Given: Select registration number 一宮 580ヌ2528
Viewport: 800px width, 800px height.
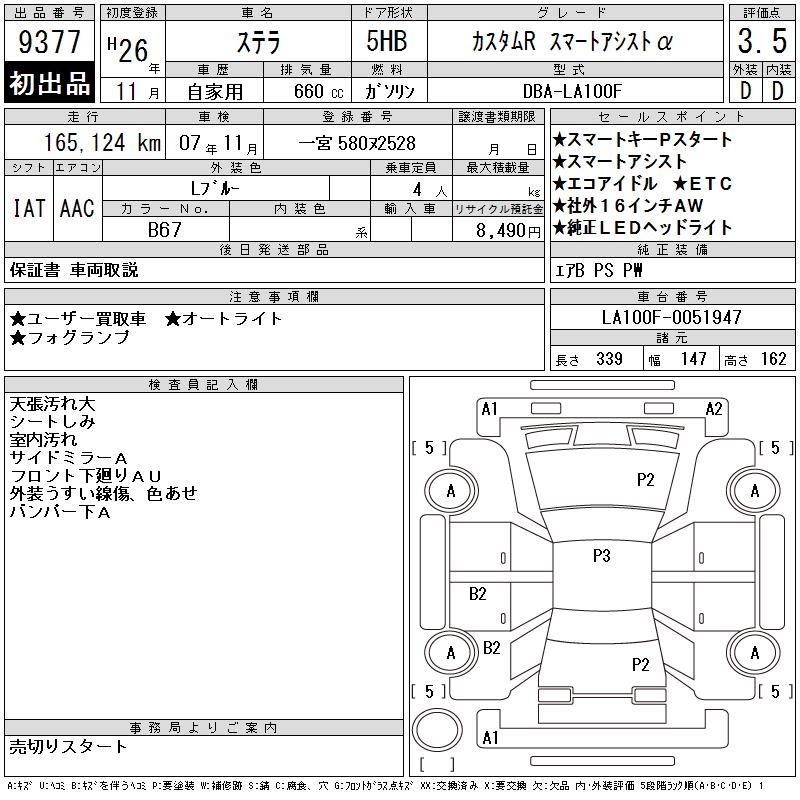Looking at the screenshot, I should coord(357,143).
